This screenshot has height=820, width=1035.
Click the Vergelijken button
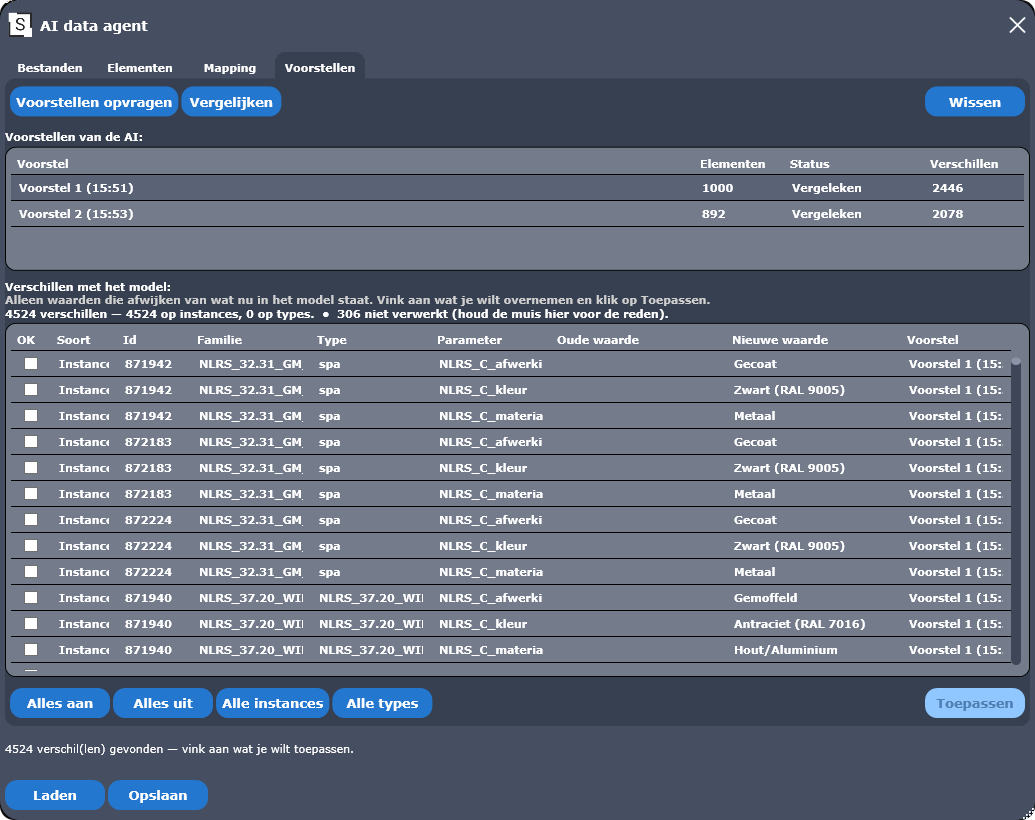click(231, 102)
